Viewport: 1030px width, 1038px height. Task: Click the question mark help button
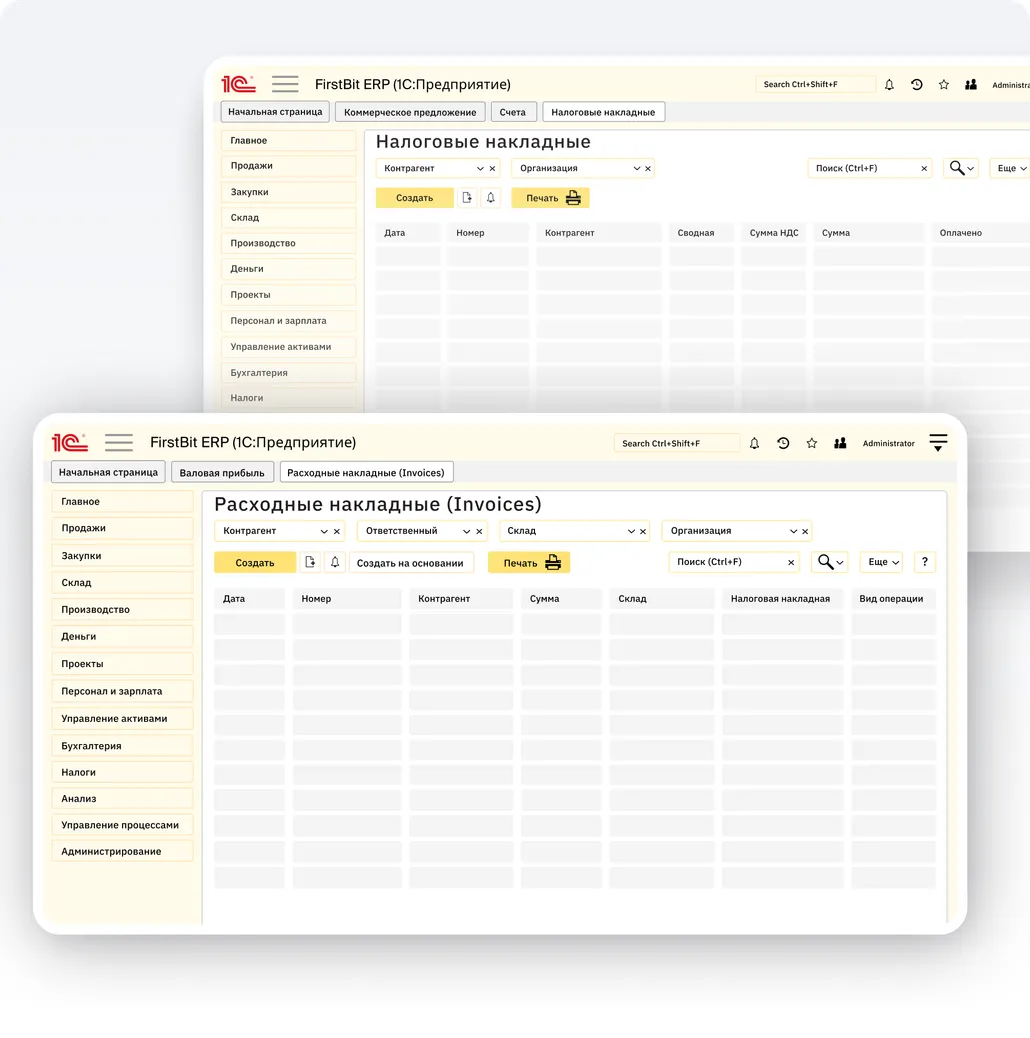pyautogui.click(x=925, y=562)
